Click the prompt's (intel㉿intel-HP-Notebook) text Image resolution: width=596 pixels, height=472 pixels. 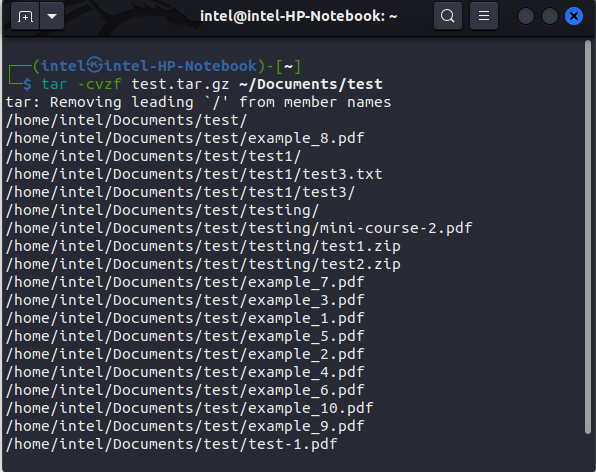[149, 66]
